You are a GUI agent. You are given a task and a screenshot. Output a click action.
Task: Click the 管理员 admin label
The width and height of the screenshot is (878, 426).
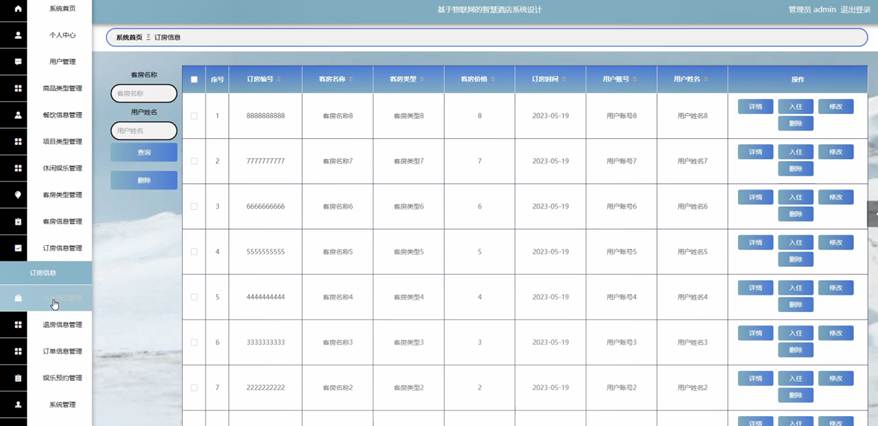tap(812, 10)
